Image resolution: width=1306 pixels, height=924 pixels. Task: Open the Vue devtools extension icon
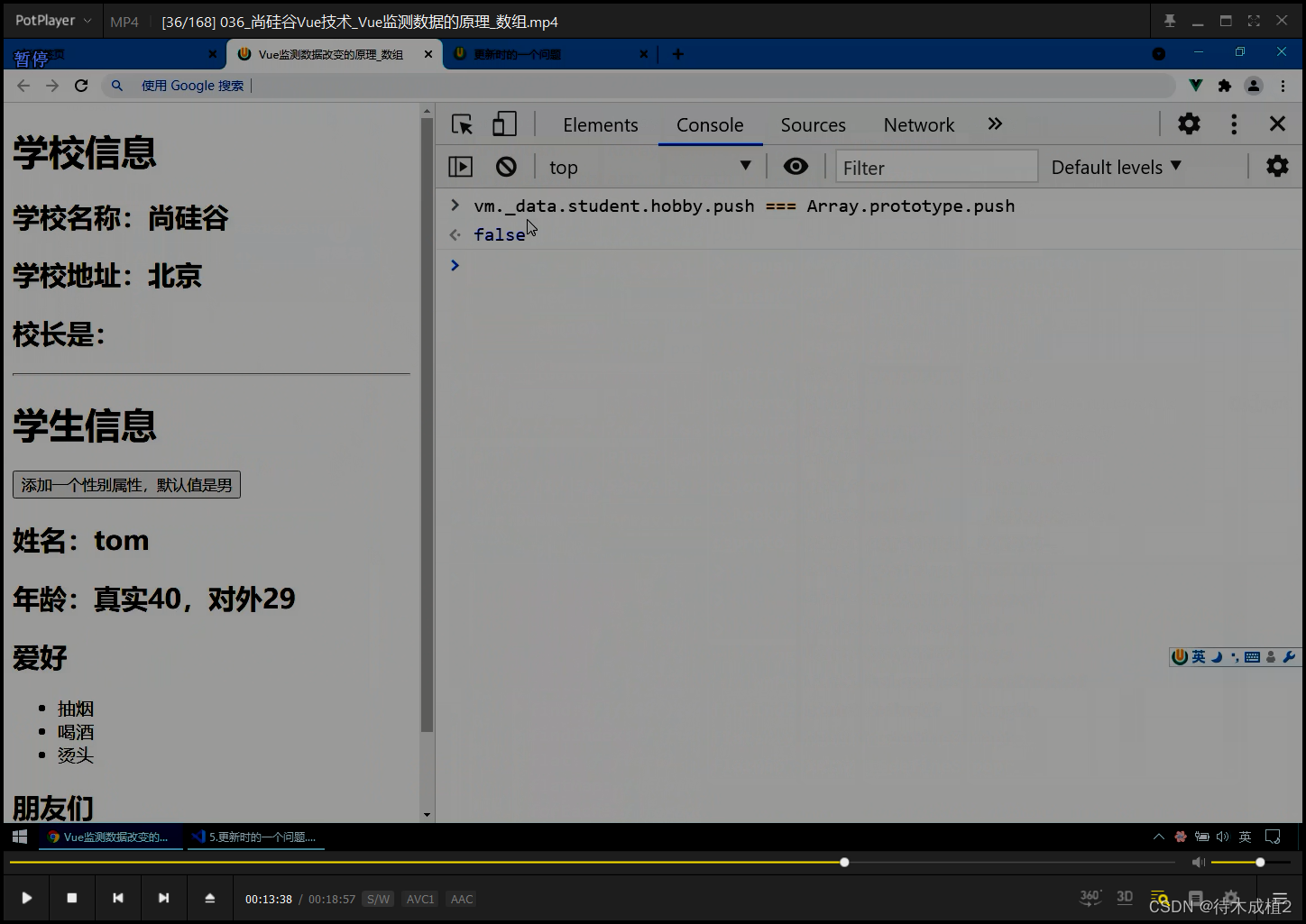[x=1196, y=86]
